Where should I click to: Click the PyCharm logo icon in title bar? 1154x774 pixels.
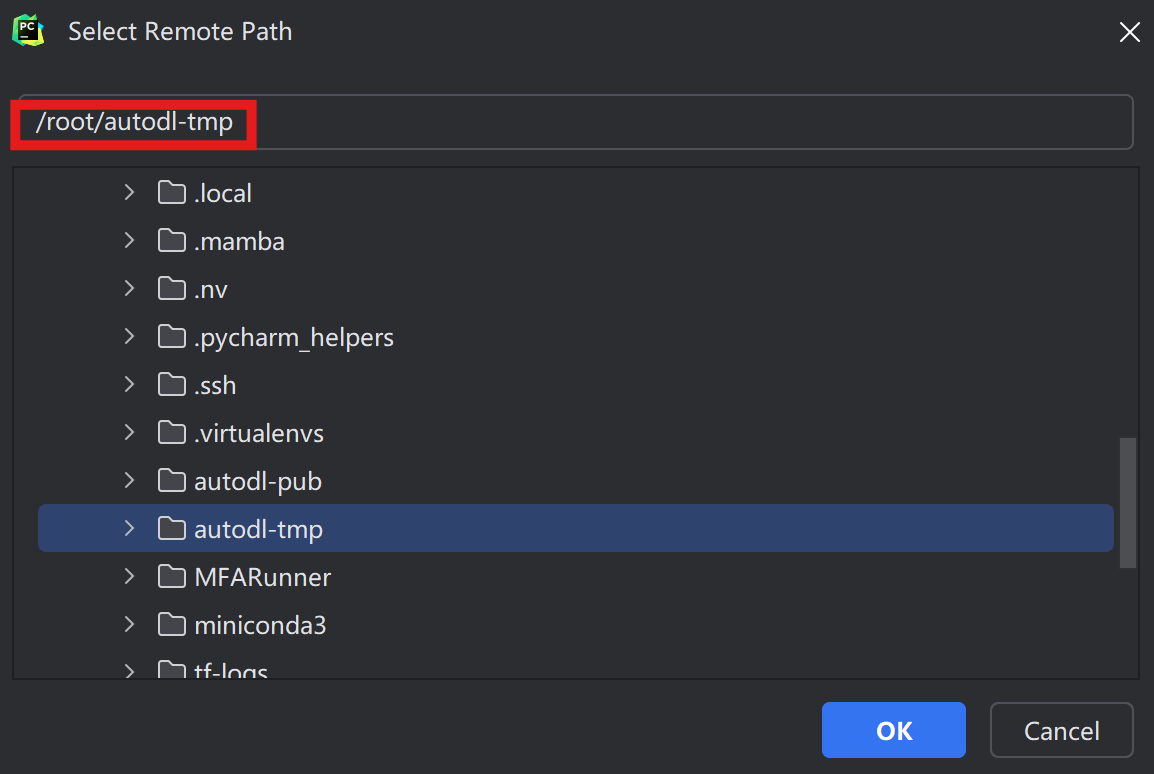[28, 31]
